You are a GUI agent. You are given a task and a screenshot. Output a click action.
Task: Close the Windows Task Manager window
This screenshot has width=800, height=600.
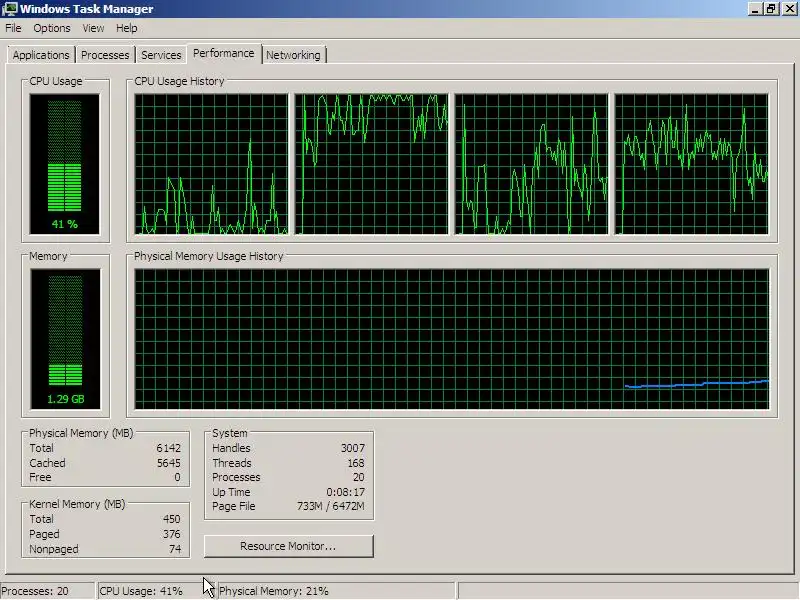pos(789,9)
